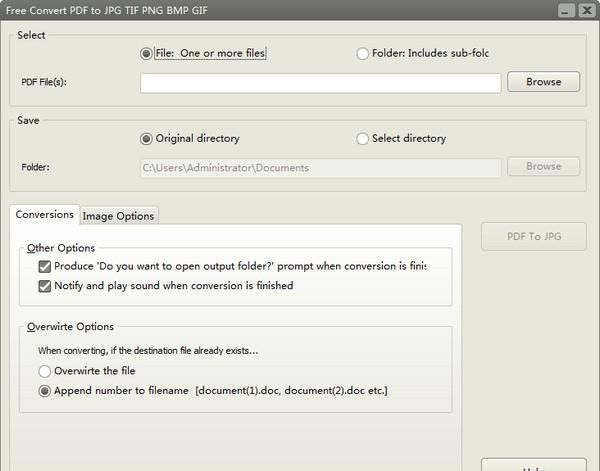Switch to the Conversions tab
Image resolution: width=600 pixels, height=471 pixels.
click(44, 215)
